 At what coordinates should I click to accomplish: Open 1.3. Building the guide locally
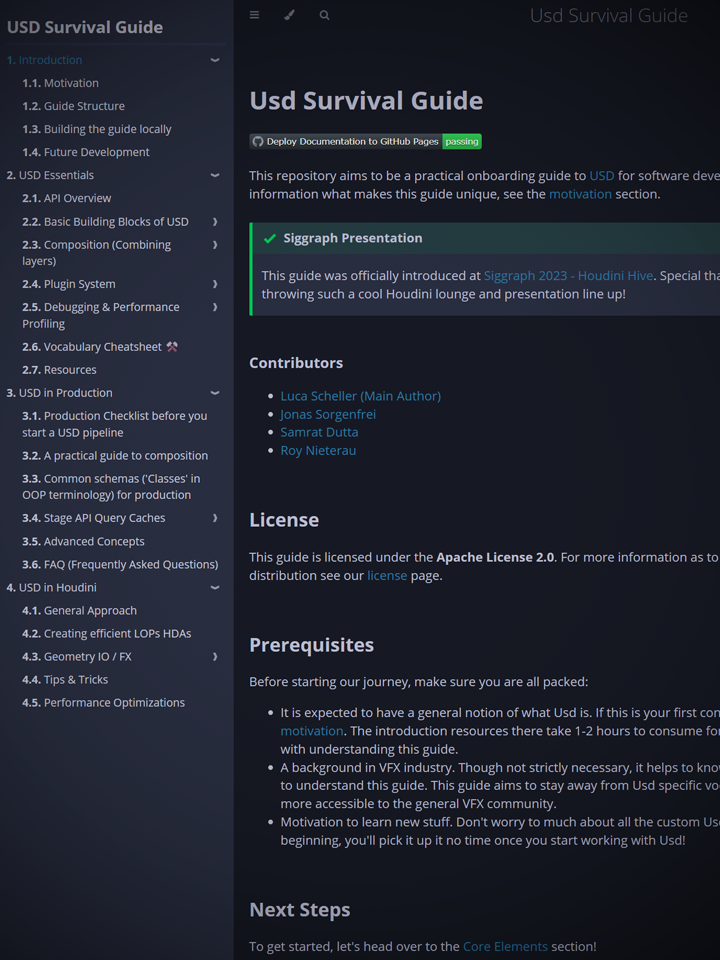tap(97, 129)
